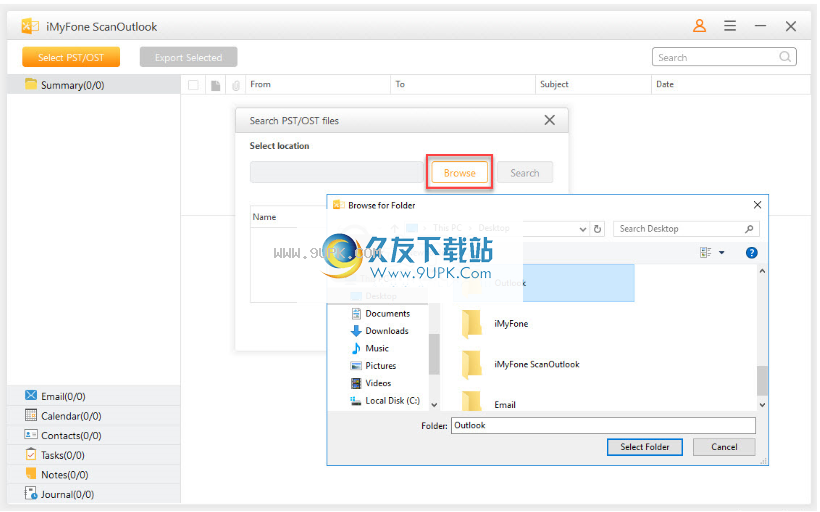
Task: Click Cancel in Browse for Folder
Action: [x=724, y=447]
